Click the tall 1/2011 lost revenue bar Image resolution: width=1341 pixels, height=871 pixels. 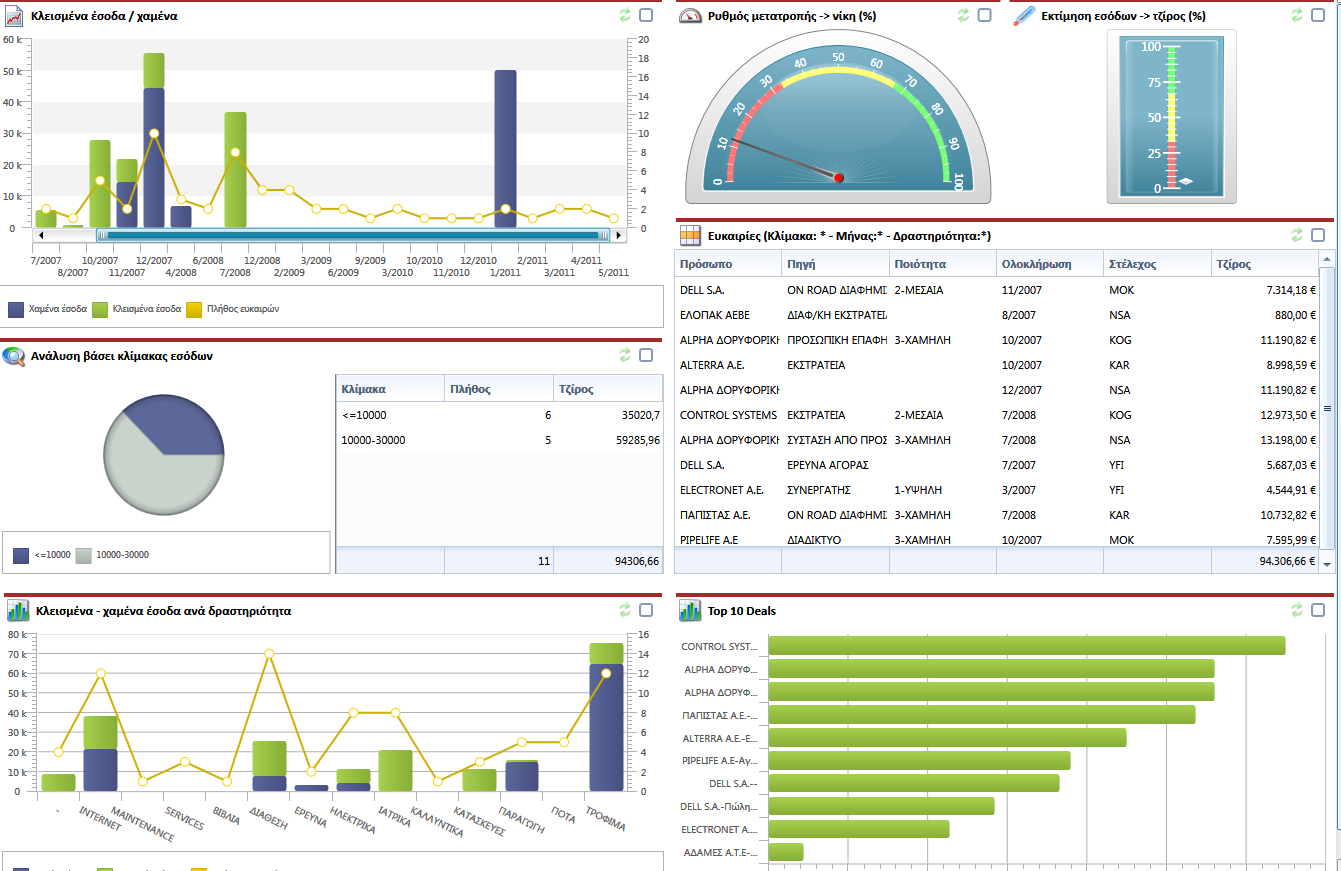505,149
